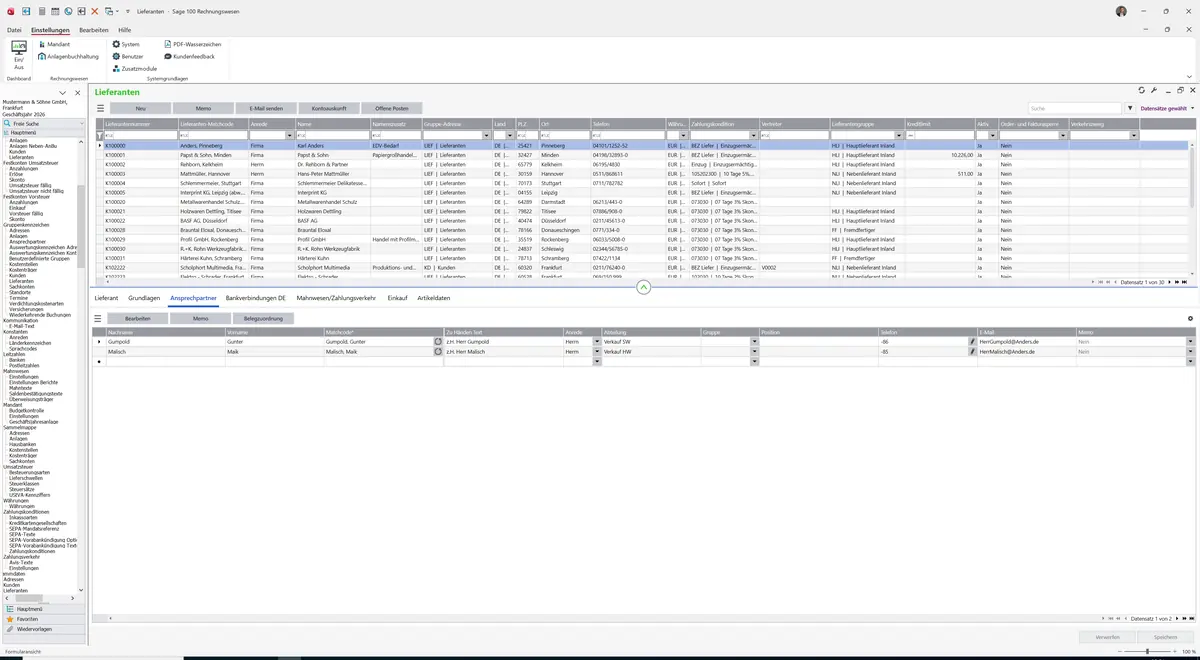Click the zoom slider in the status bar
This screenshot has width=1200, height=660.
pos(1147,651)
